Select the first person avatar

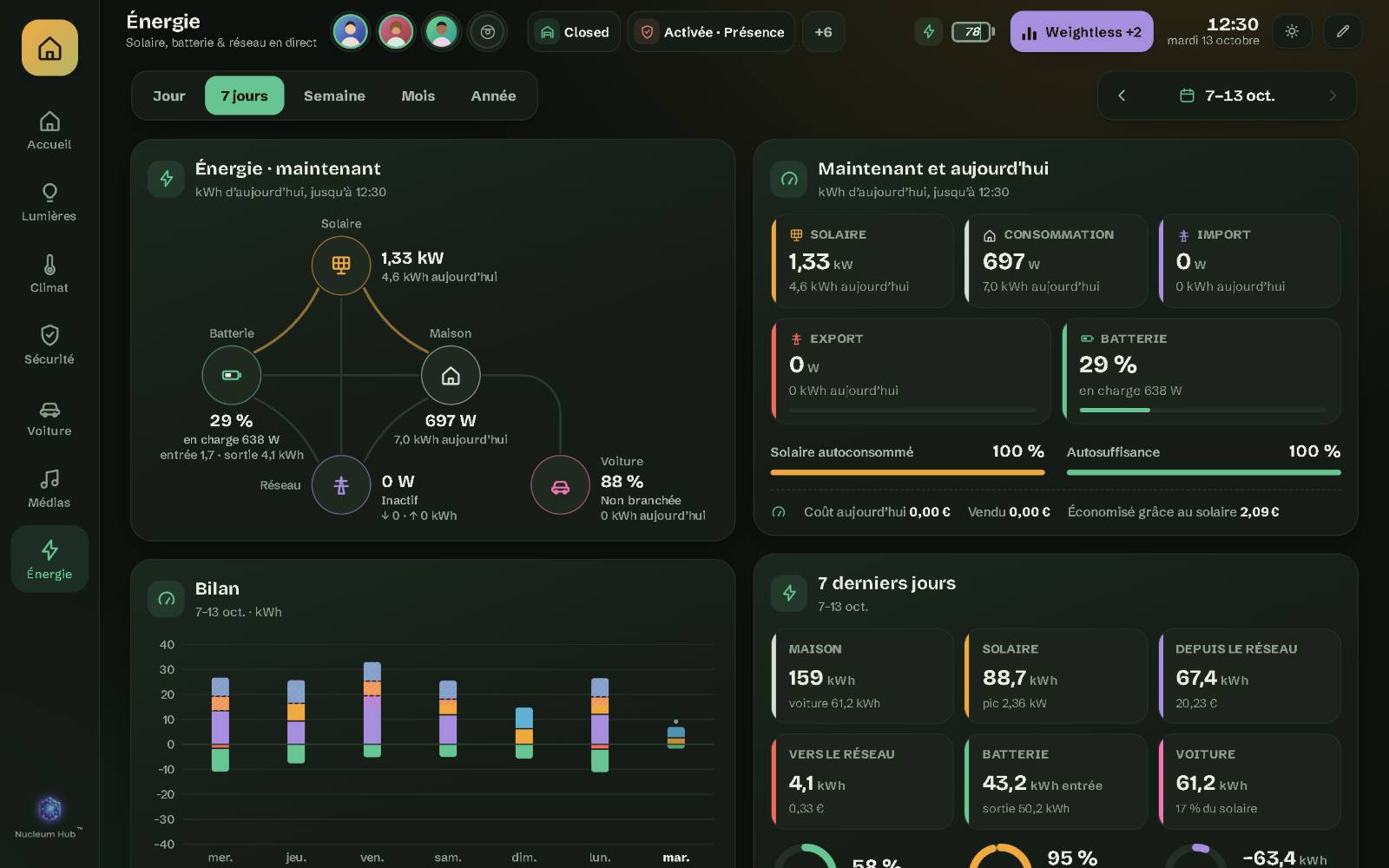(x=351, y=32)
